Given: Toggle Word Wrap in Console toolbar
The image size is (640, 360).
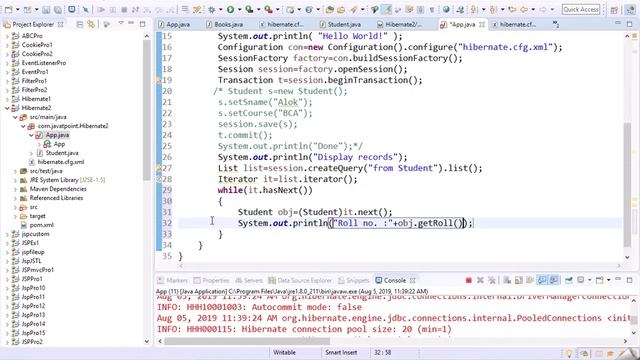Looking at the screenshot, I should pos(530,280).
